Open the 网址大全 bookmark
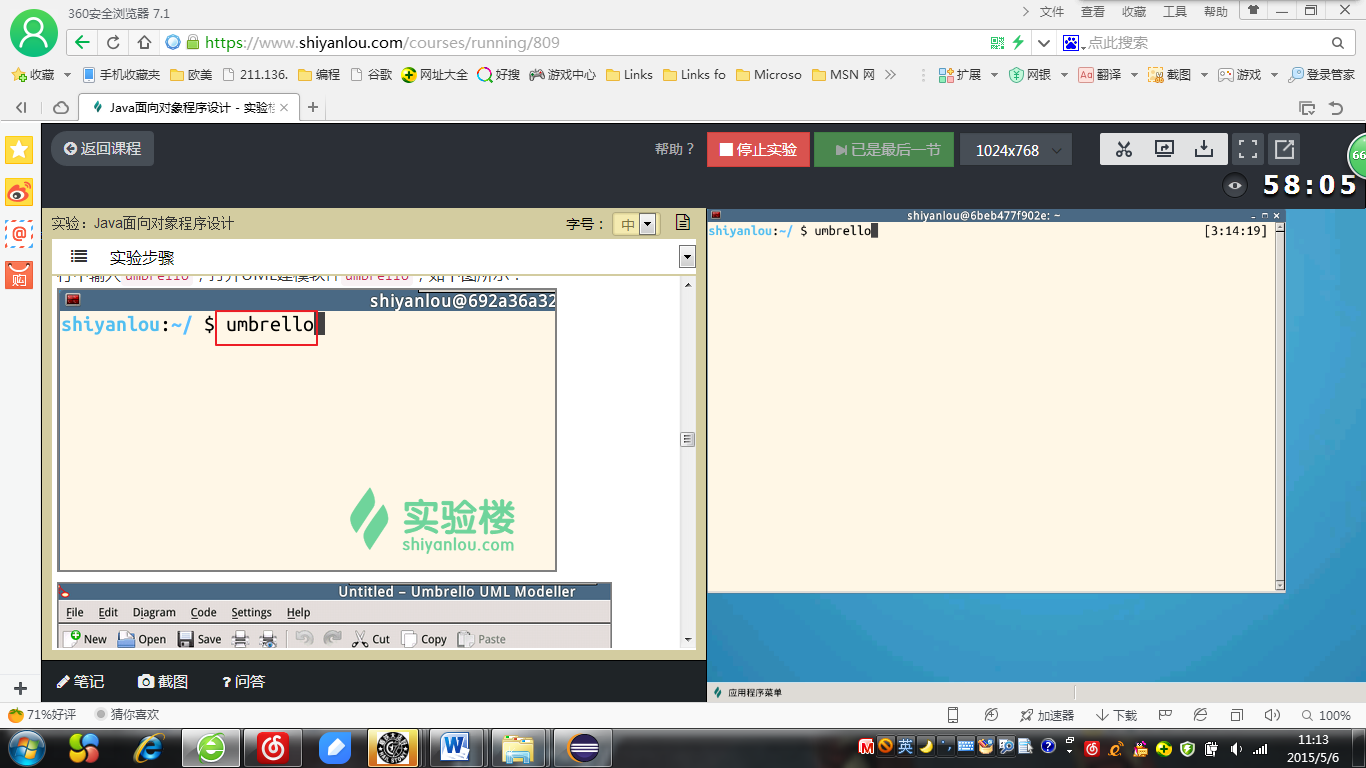Viewport: 1366px width, 768px height. coord(435,74)
